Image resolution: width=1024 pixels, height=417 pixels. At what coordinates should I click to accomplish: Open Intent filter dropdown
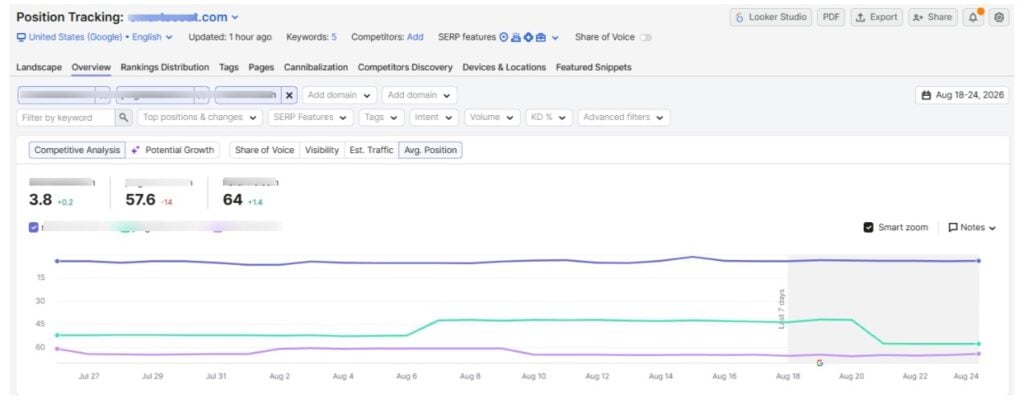pos(434,117)
